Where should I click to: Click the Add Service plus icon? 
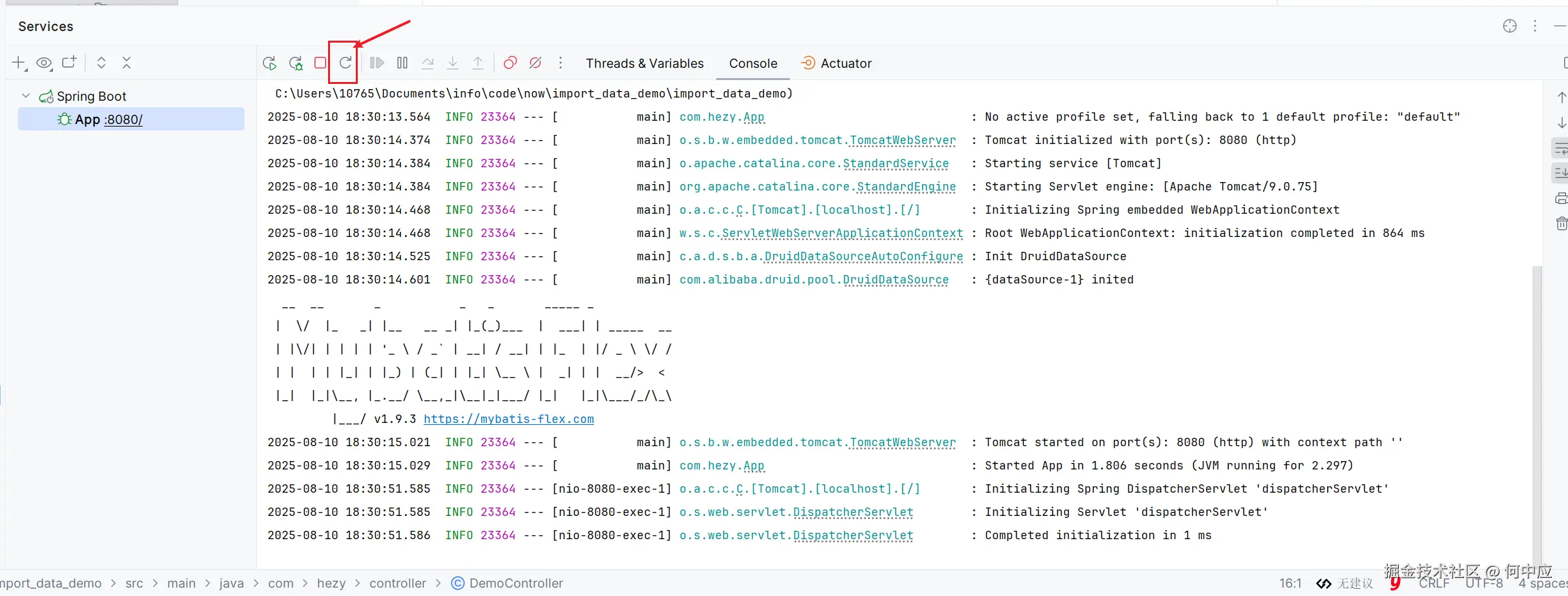click(x=19, y=63)
